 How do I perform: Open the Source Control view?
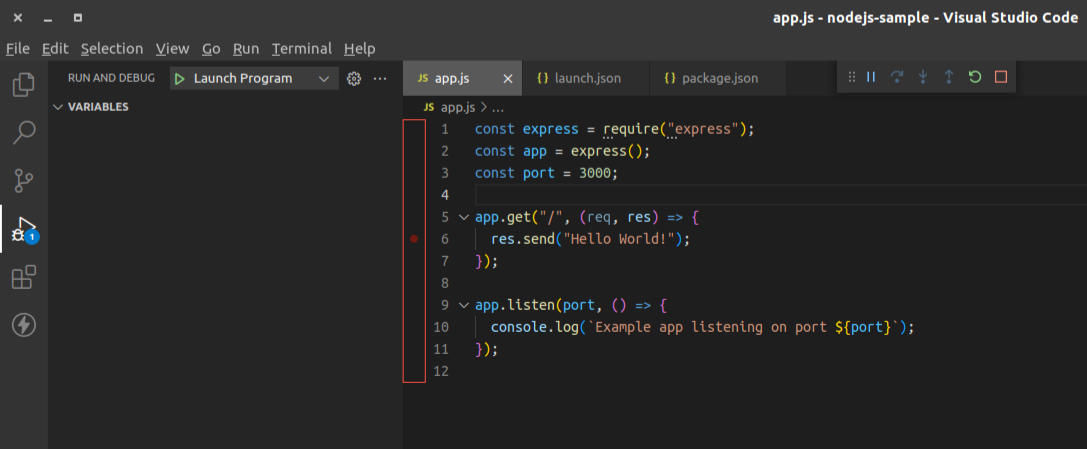click(x=24, y=180)
